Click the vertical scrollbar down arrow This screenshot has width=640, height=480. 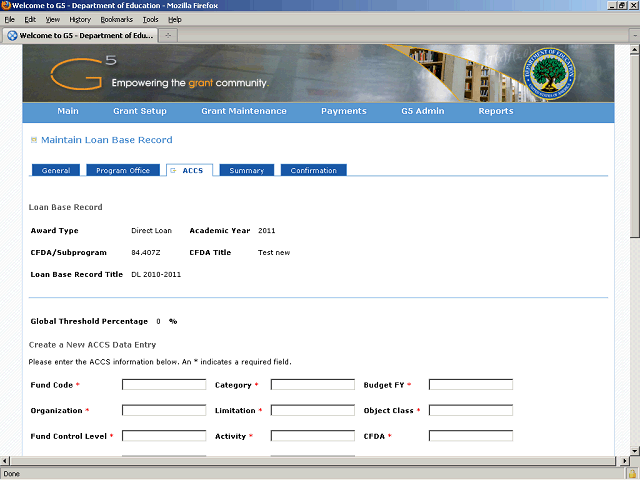pos(634,451)
